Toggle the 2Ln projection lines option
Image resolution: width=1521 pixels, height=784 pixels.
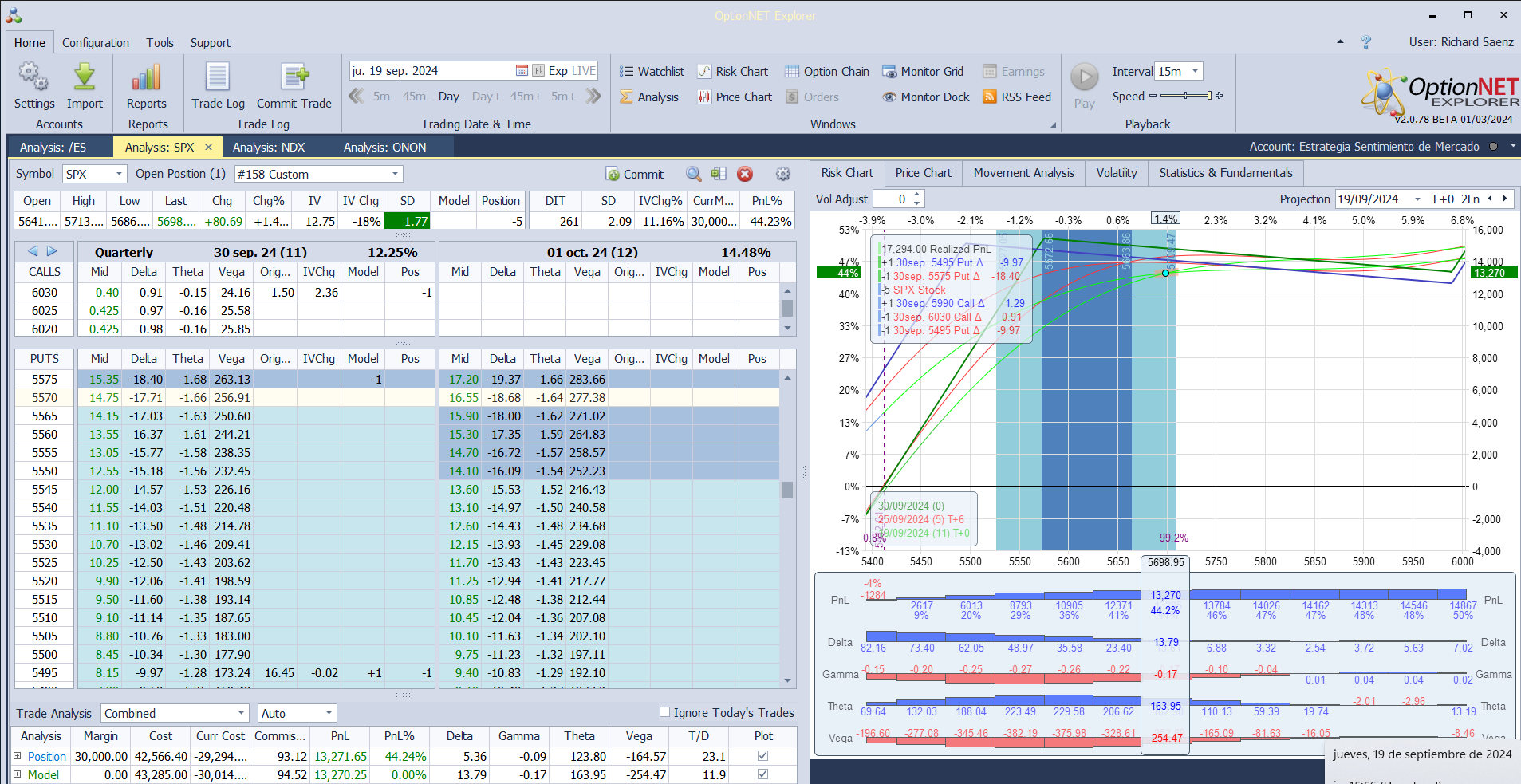pos(1471,199)
